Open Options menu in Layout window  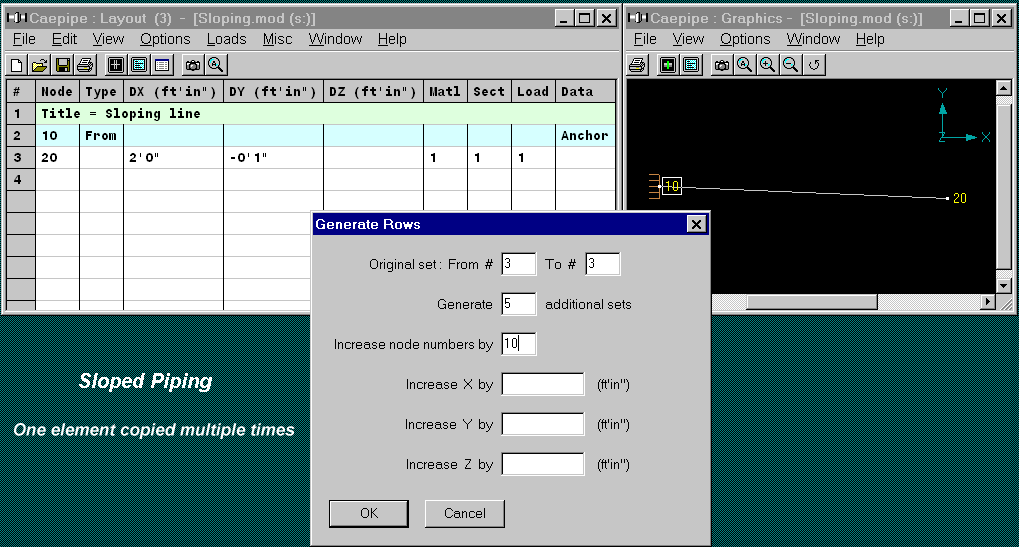[x=165, y=39]
